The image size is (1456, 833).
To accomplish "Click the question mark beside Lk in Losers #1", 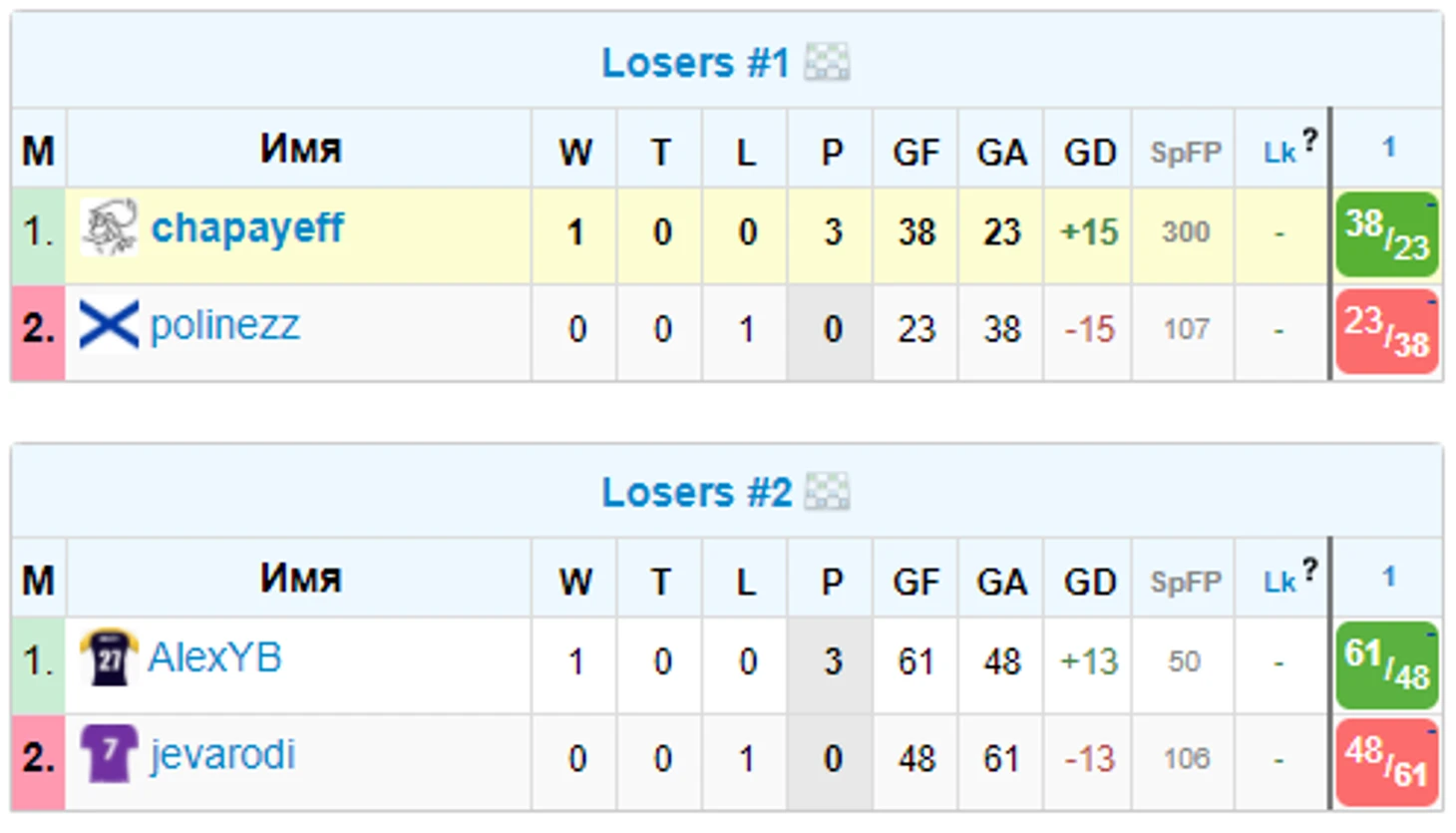I will point(1309,141).
